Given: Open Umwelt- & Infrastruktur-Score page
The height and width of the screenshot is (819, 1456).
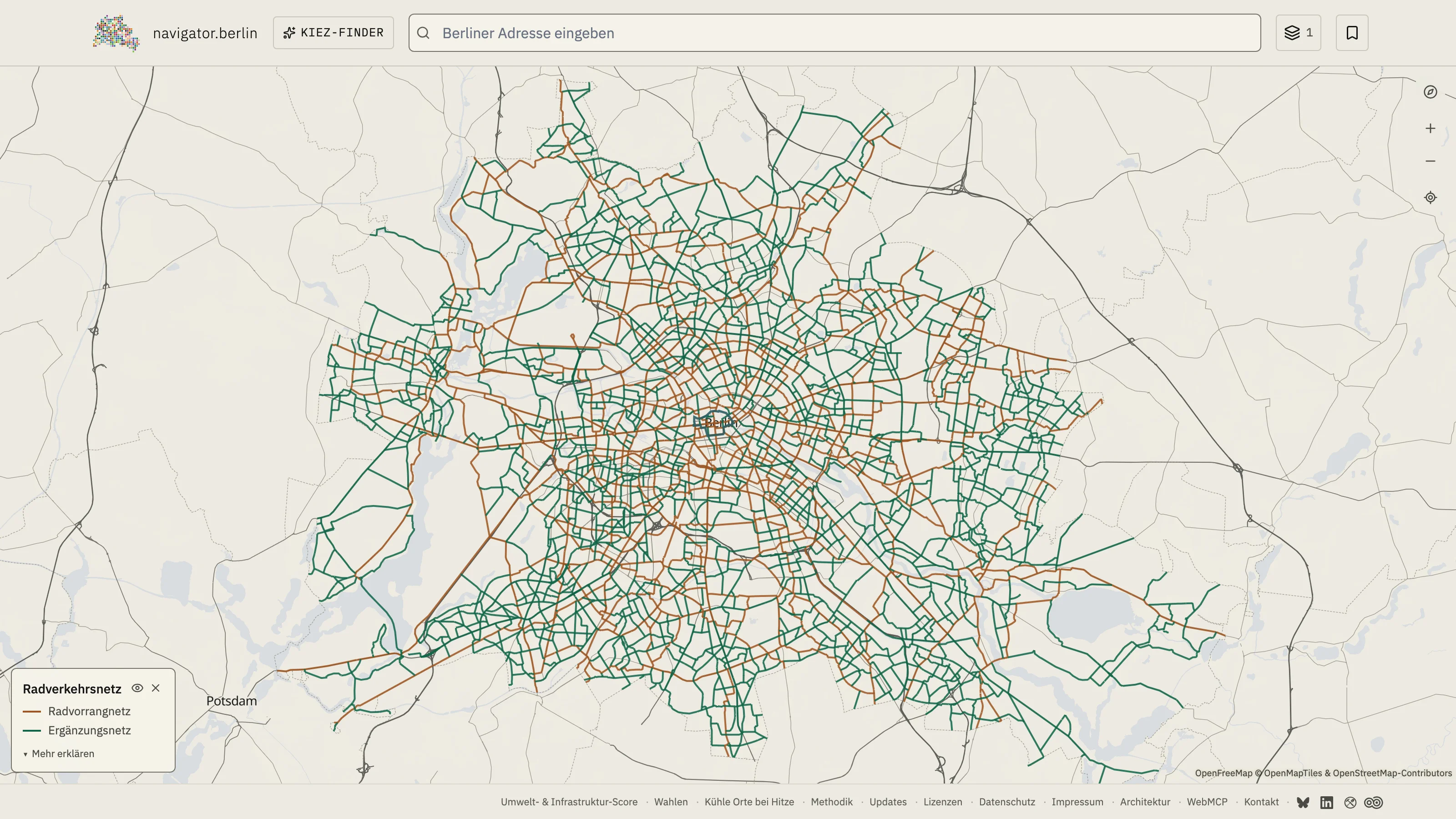Looking at the screenshot, I should click(569, 802).
